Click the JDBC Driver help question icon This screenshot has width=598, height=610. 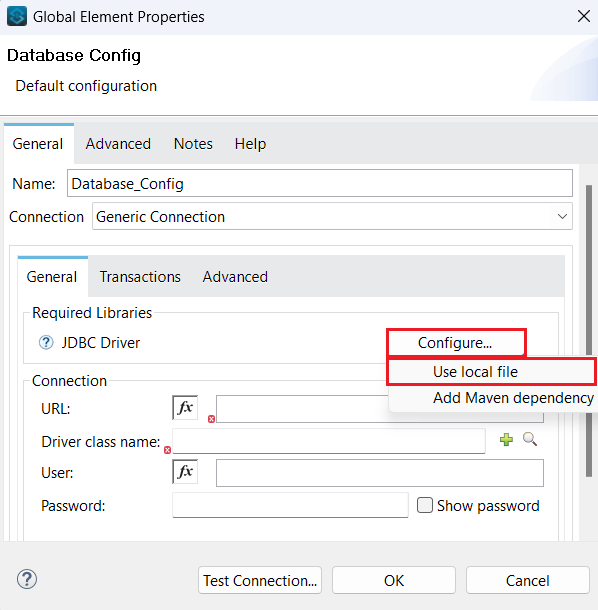pyautogui.click(x=46, y=343)
